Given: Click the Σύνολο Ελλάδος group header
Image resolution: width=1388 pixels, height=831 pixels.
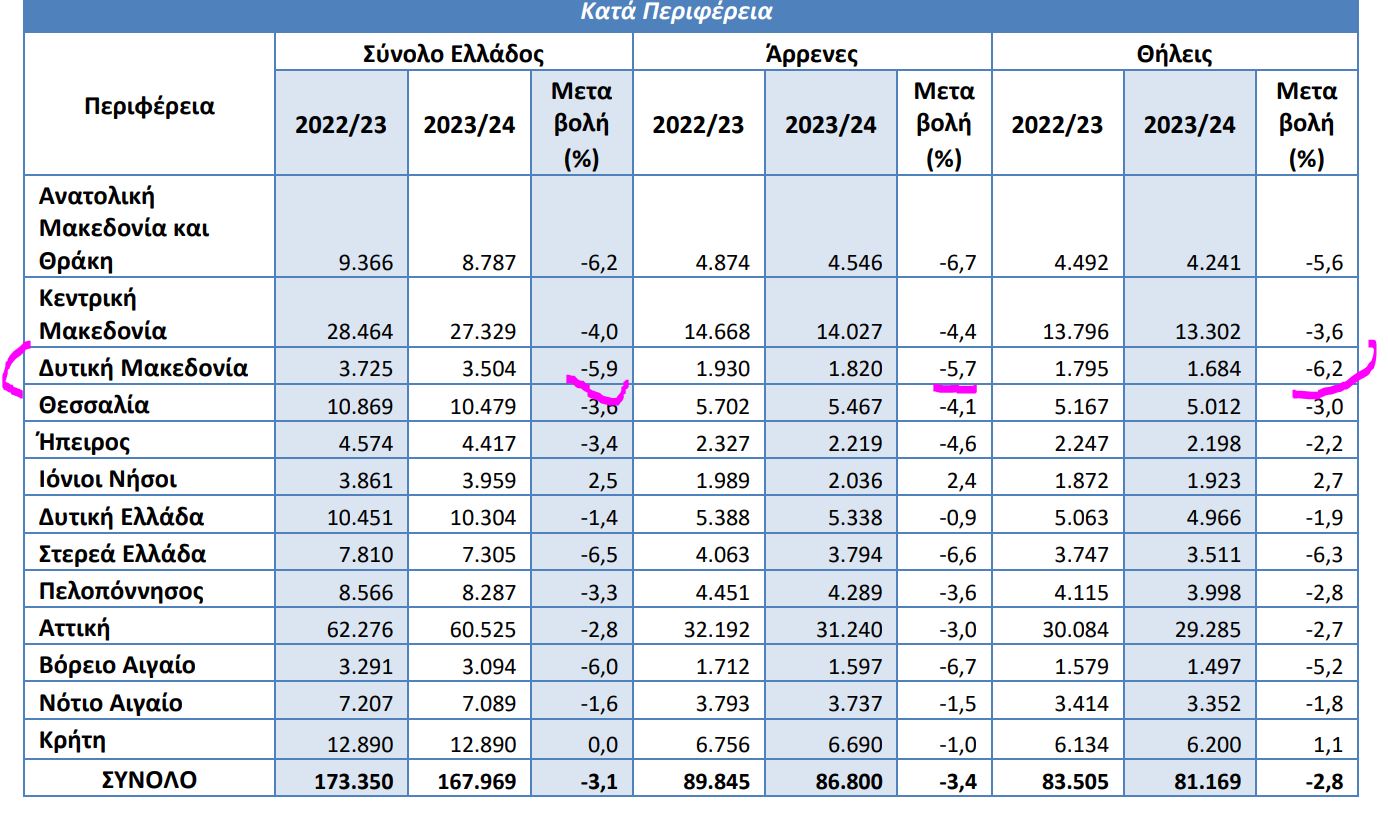Looking at the screenshot, I should pyautogui.click(x=453, y=54).
